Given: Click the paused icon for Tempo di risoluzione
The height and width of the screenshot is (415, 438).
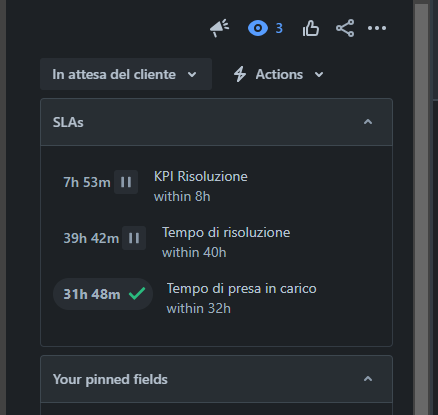Looking at the screenshot, I should point(134,238).
